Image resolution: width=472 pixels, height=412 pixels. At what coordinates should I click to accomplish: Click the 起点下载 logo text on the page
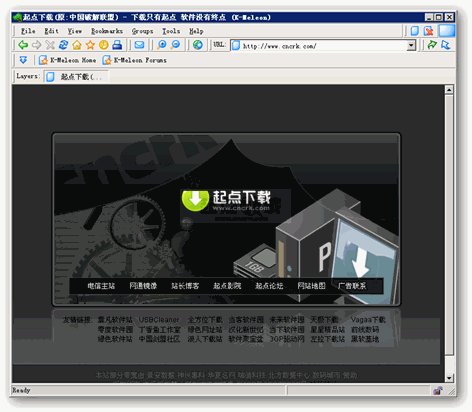point(242,197)
